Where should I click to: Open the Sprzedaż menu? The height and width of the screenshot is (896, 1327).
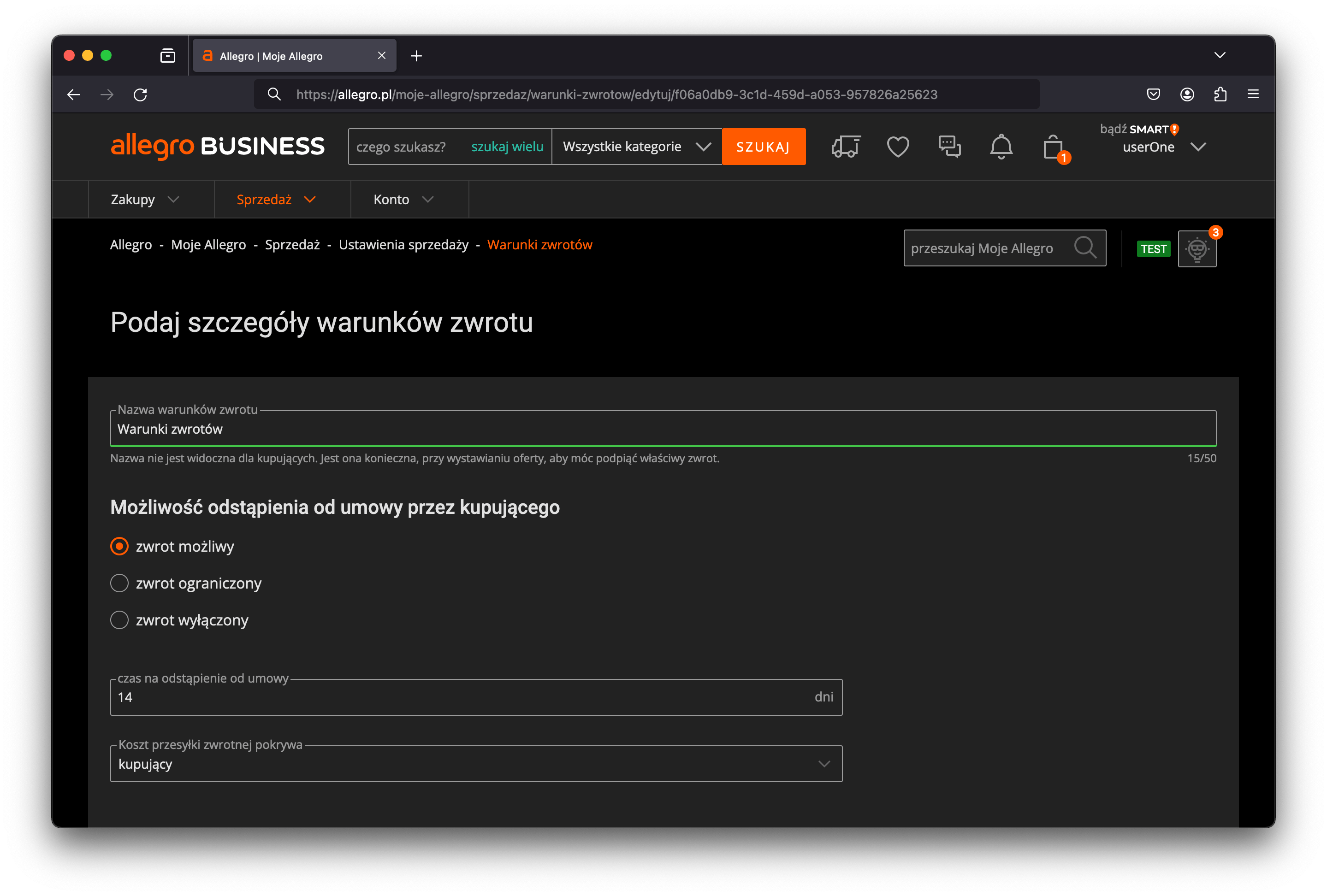tap(276, 199)
